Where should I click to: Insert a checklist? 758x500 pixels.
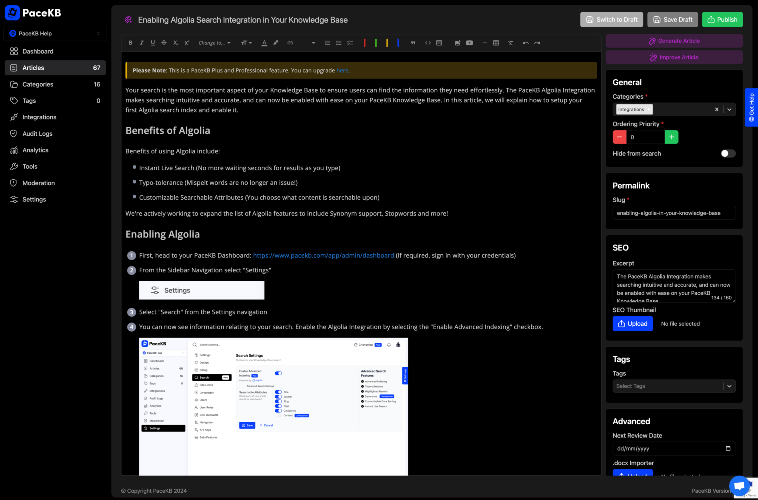coord(350,43)
